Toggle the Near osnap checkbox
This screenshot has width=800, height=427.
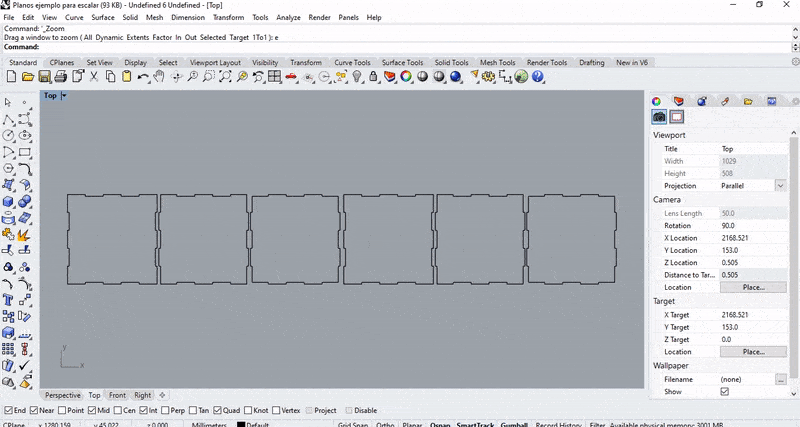[34, 410]
